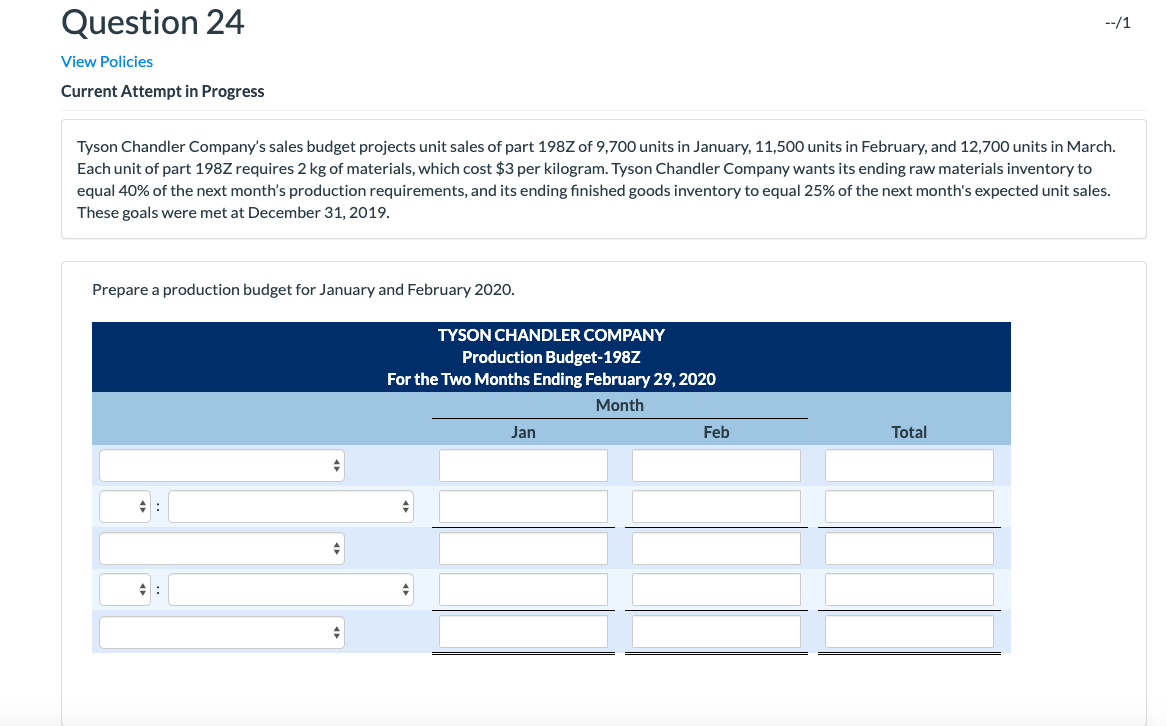
Task: Expand the third row label dropdown
Action: pyautogui.click(x=221, y=547)
